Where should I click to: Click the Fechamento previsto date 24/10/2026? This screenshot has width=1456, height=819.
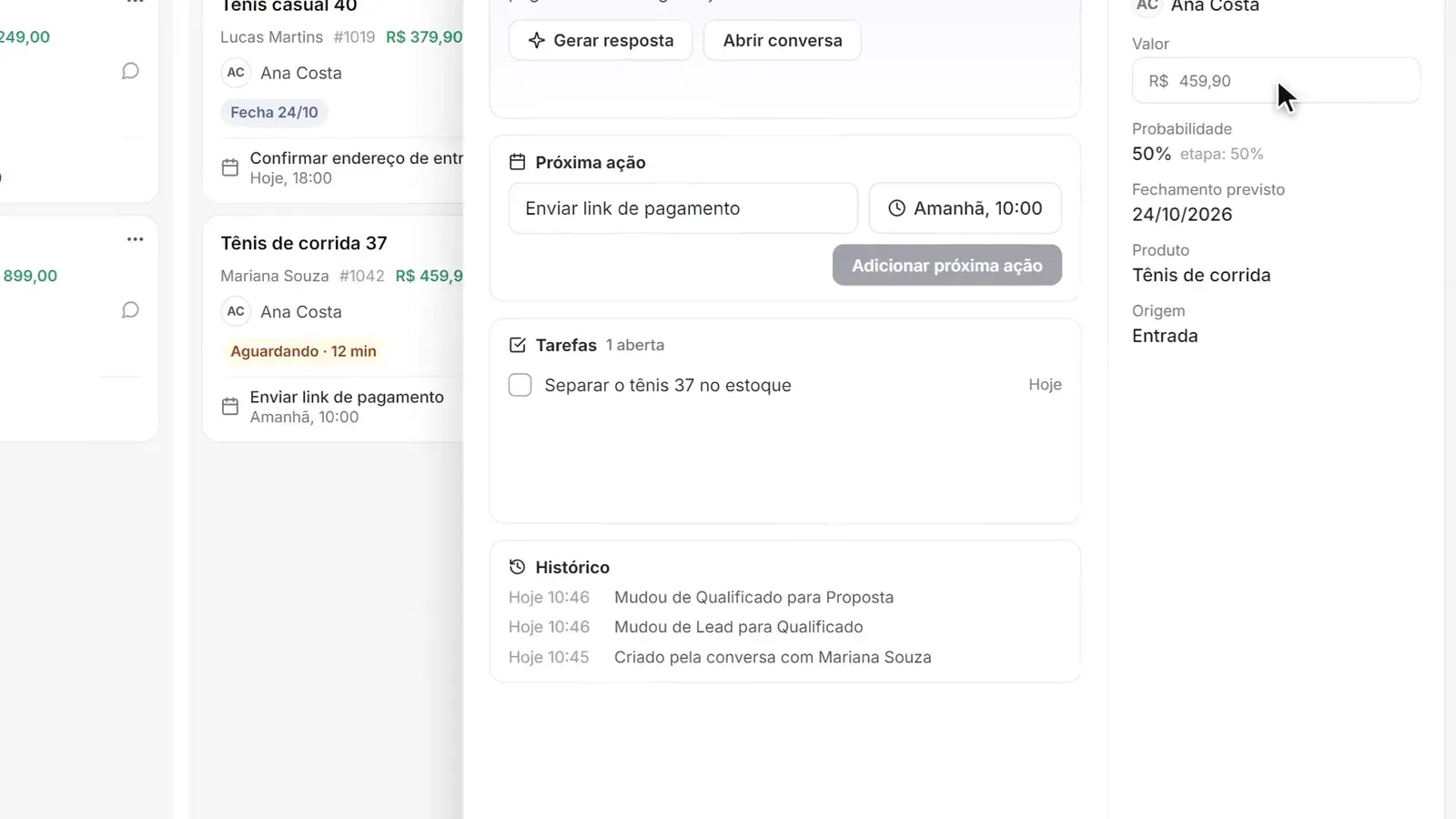pyautogui.click(x=1182, y=215)
